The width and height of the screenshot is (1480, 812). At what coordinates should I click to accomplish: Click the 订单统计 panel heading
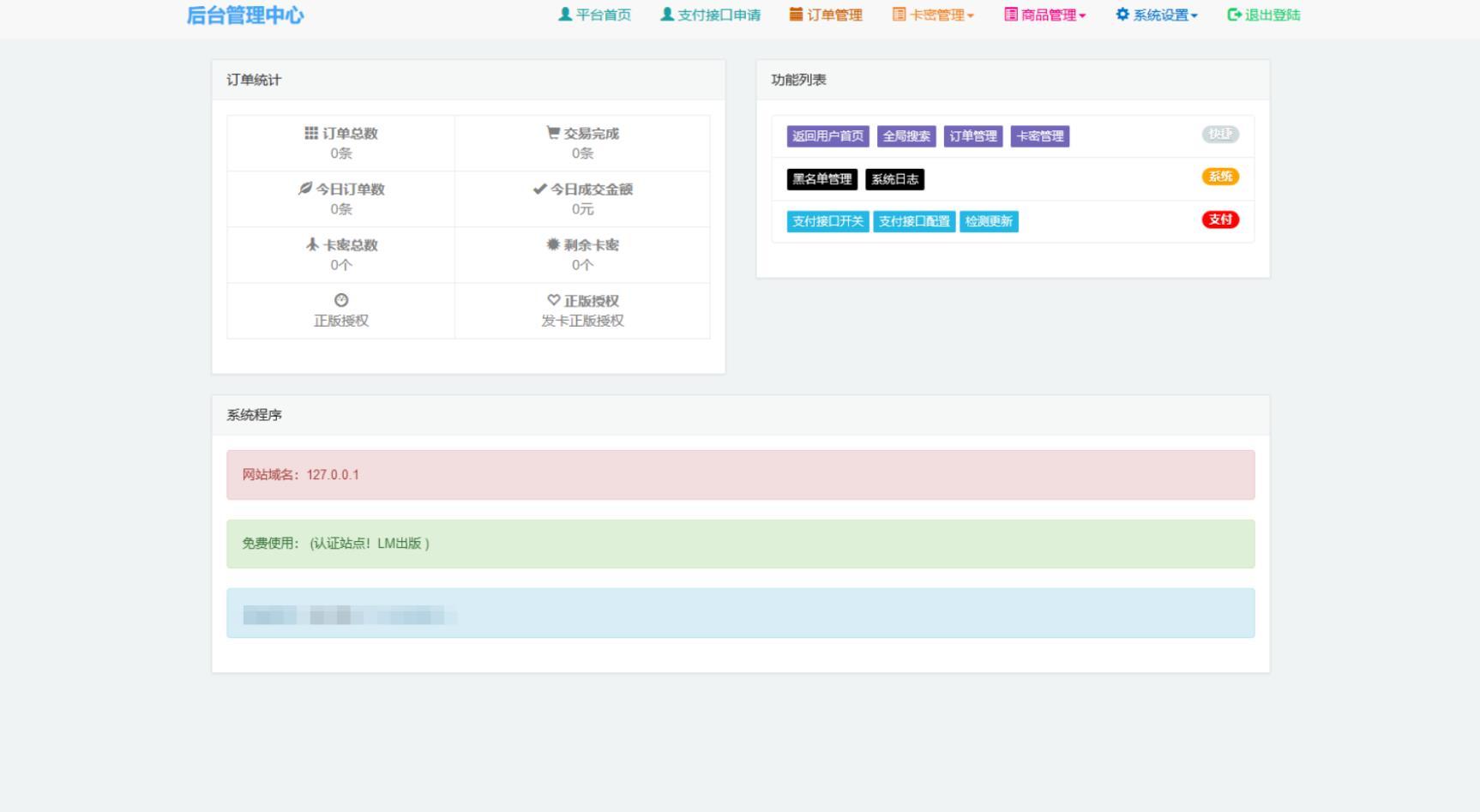coord(254,80)
